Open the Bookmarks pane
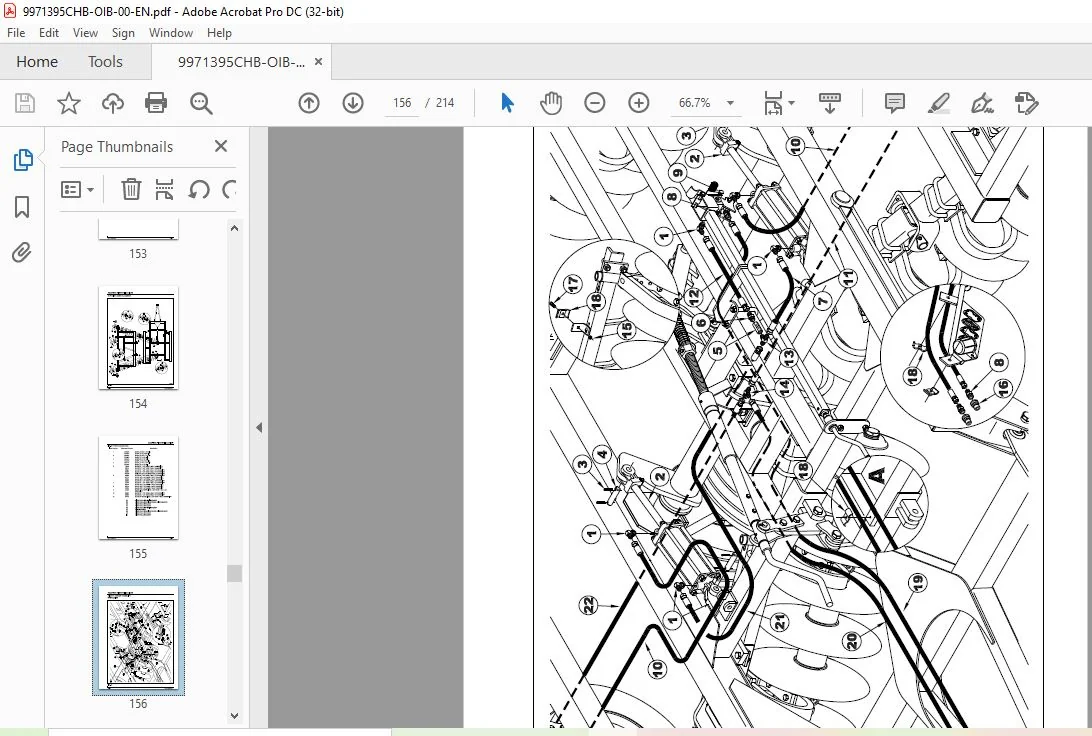Image resolution: width=1092 pixels, height=736 pixels. point(22,206)
